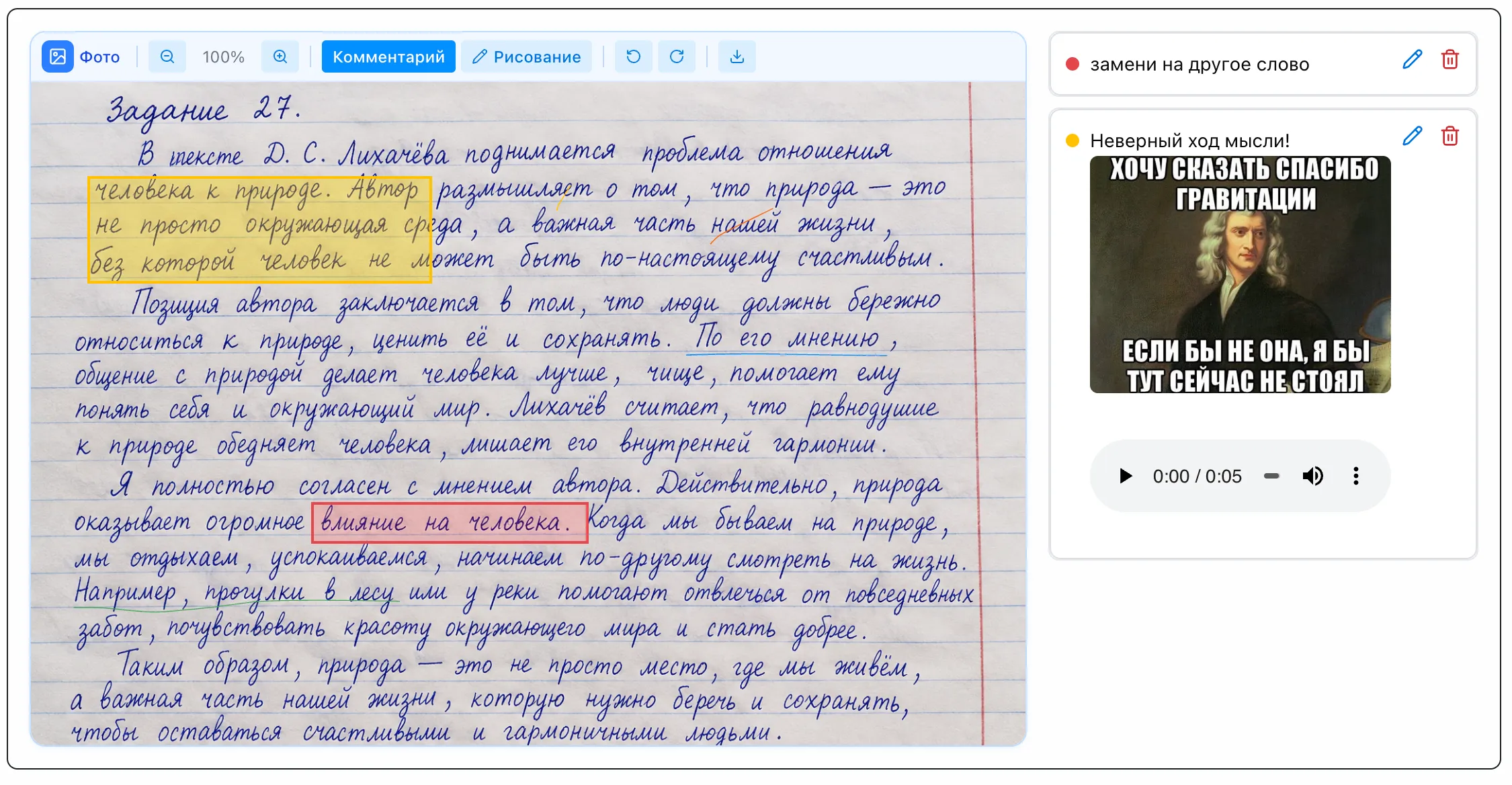The height and width of the screenshot is (785, 1512).
Task: Select the red highlighted 'влияние на человека' region
Action: coord(450,523)
